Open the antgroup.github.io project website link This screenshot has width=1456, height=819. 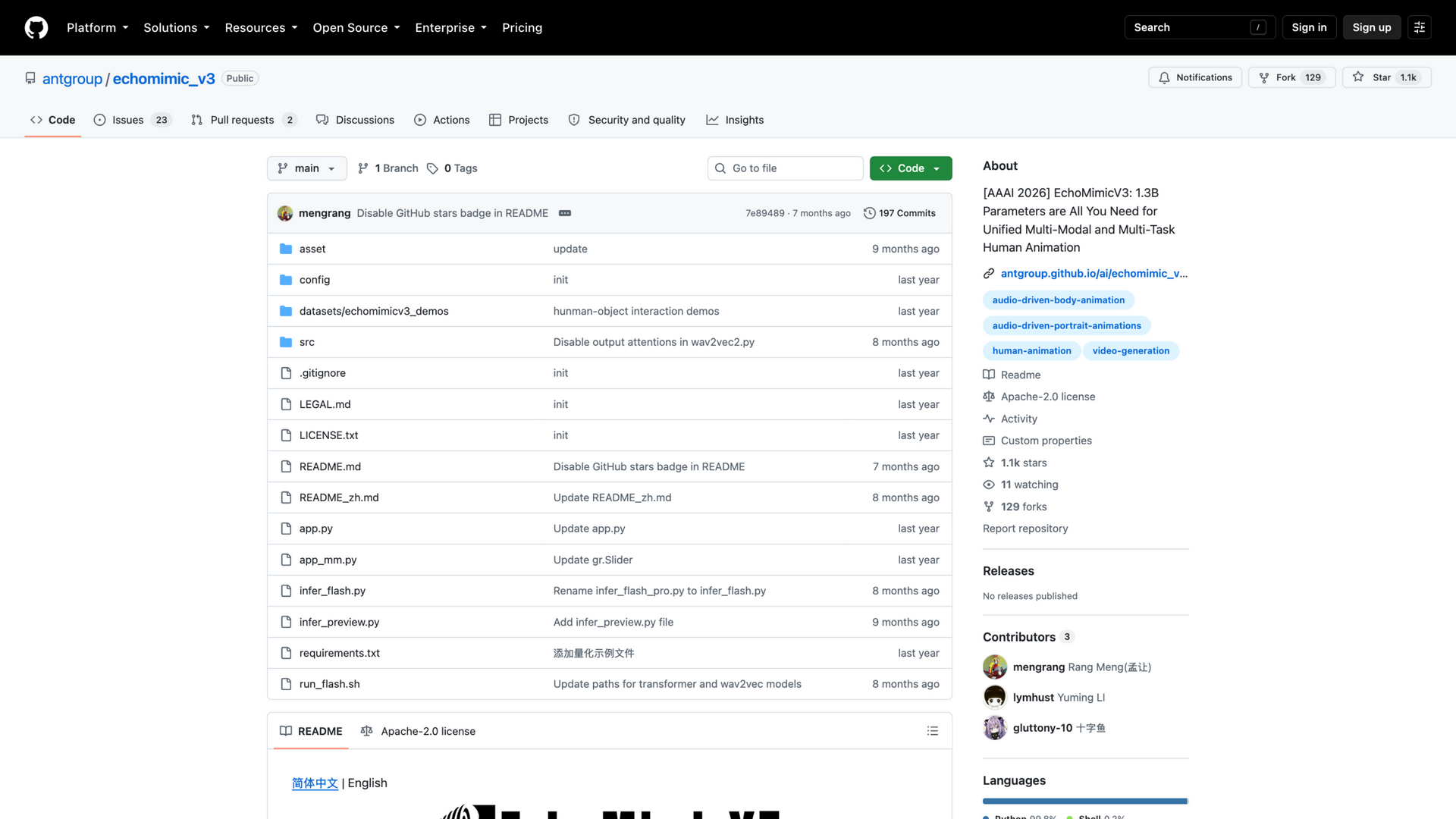pos(1094,274)
